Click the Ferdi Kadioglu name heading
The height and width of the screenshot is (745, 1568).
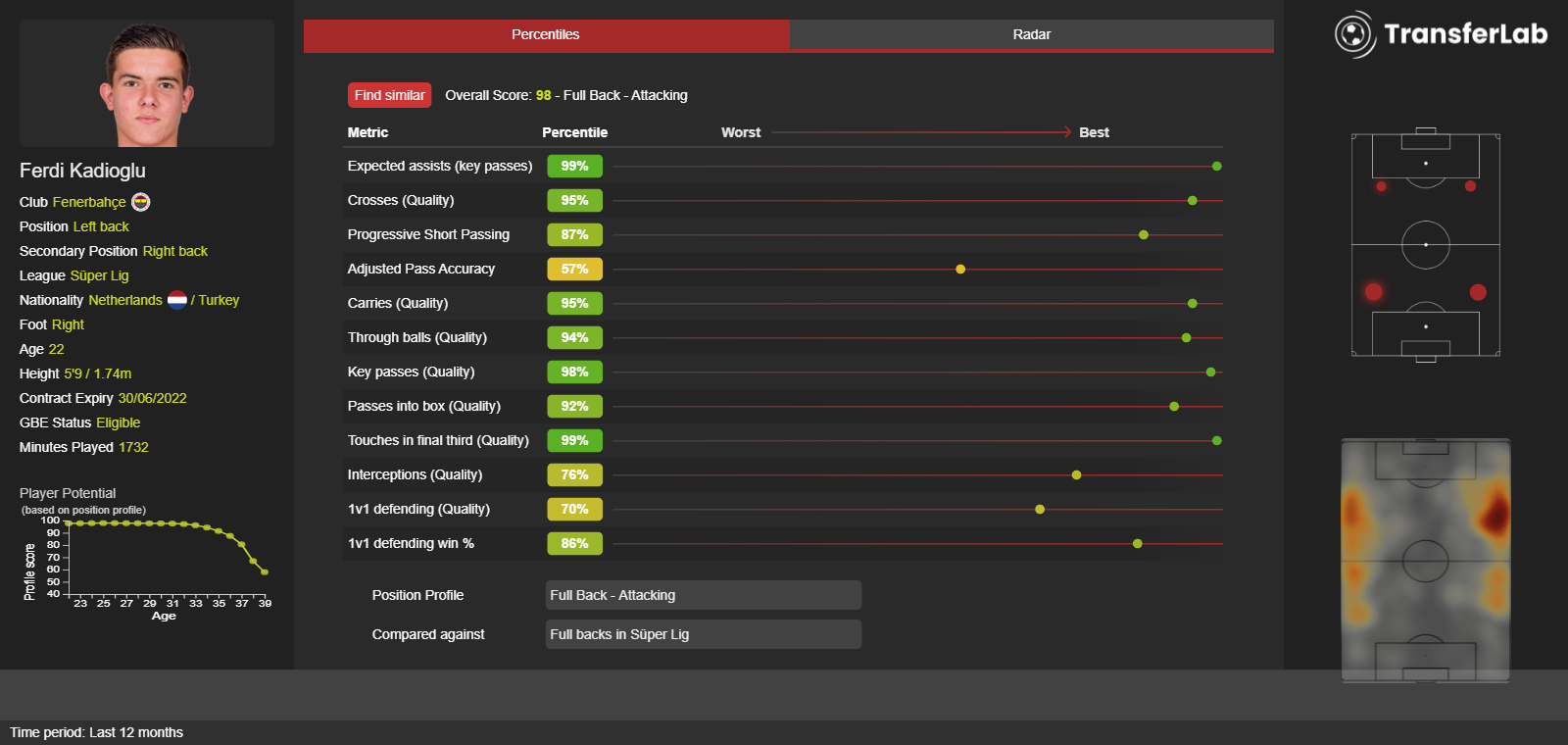[82, 171]
